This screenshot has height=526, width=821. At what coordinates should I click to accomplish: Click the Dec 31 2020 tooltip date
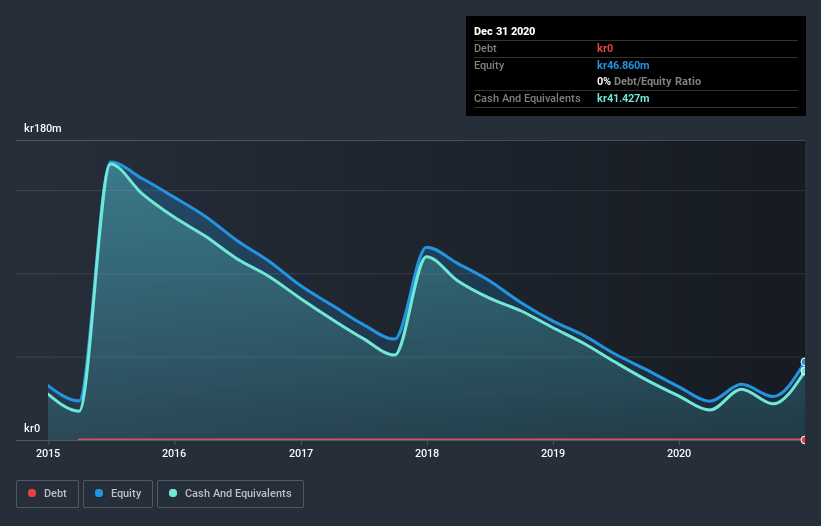click(x=504, y=31)
